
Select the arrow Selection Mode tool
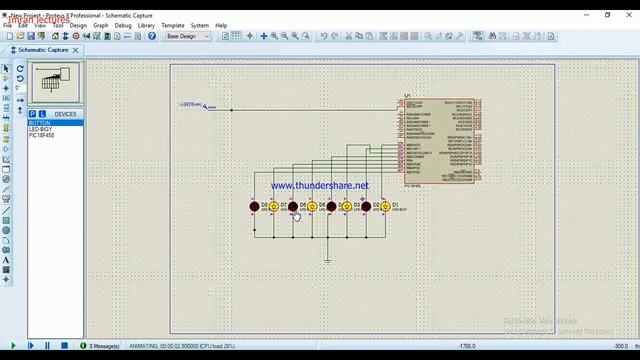[6, 69]
